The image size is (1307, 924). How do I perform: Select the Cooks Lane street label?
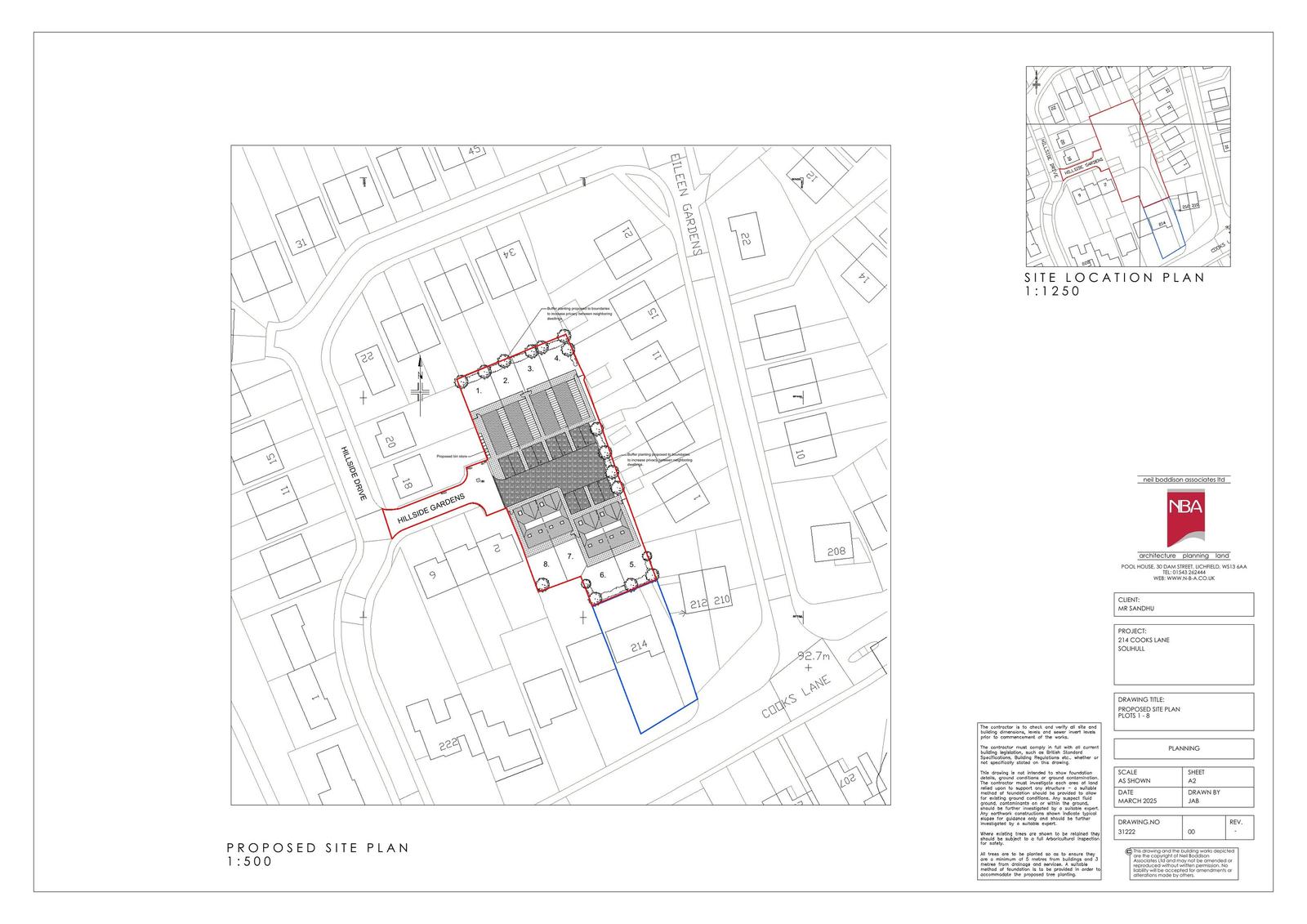796,697
